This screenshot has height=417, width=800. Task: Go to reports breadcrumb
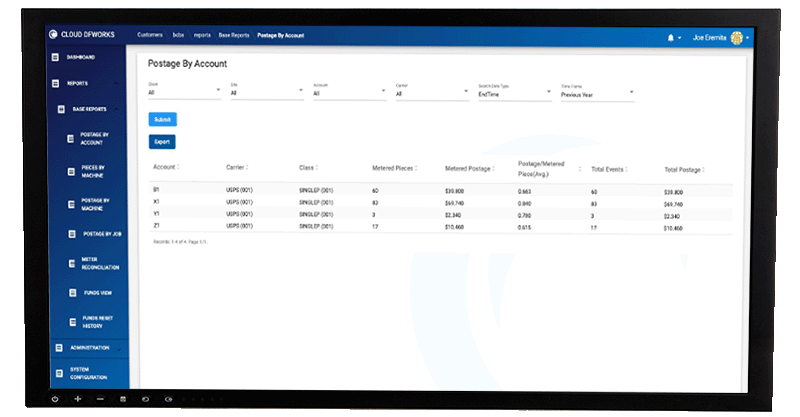(x=202, y=35)
